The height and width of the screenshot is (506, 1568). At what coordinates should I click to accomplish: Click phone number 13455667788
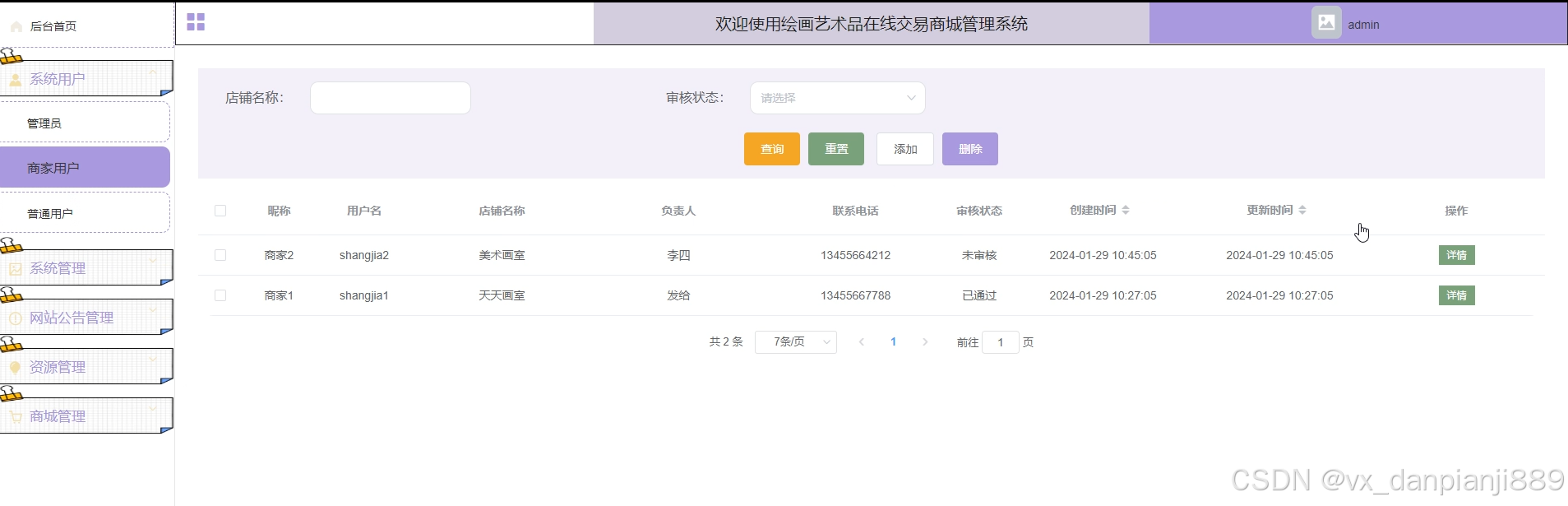tap(855, 295)
